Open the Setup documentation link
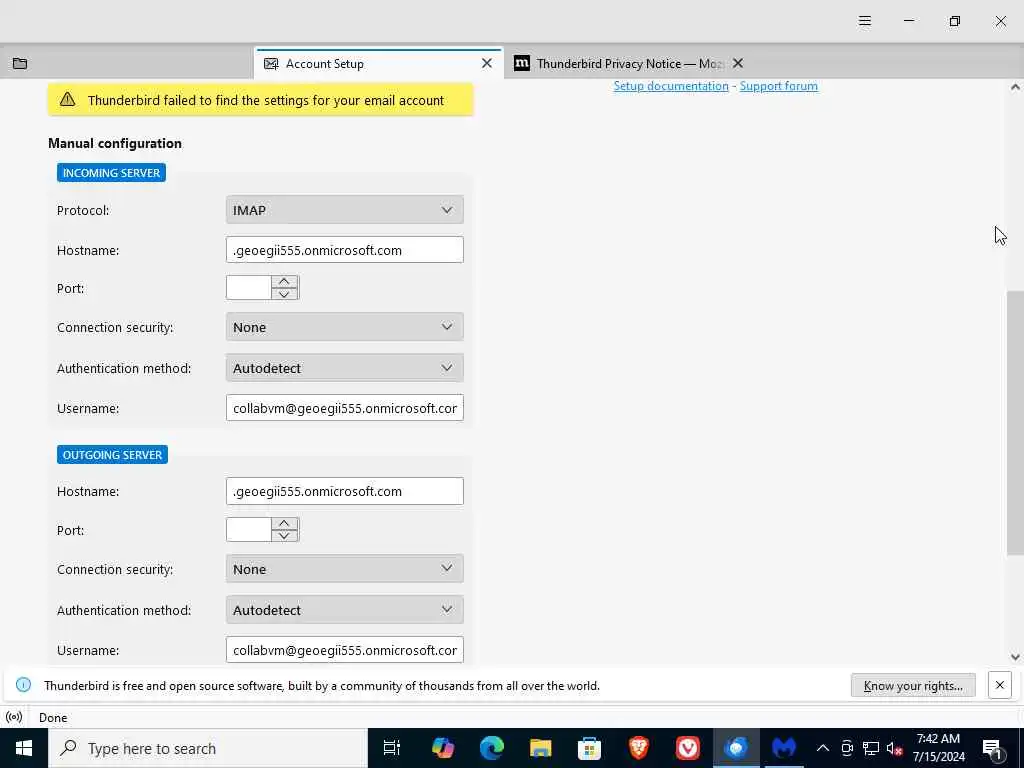Screen dimensions: 1024x768 pyautogui.click(x=671, y=86)
